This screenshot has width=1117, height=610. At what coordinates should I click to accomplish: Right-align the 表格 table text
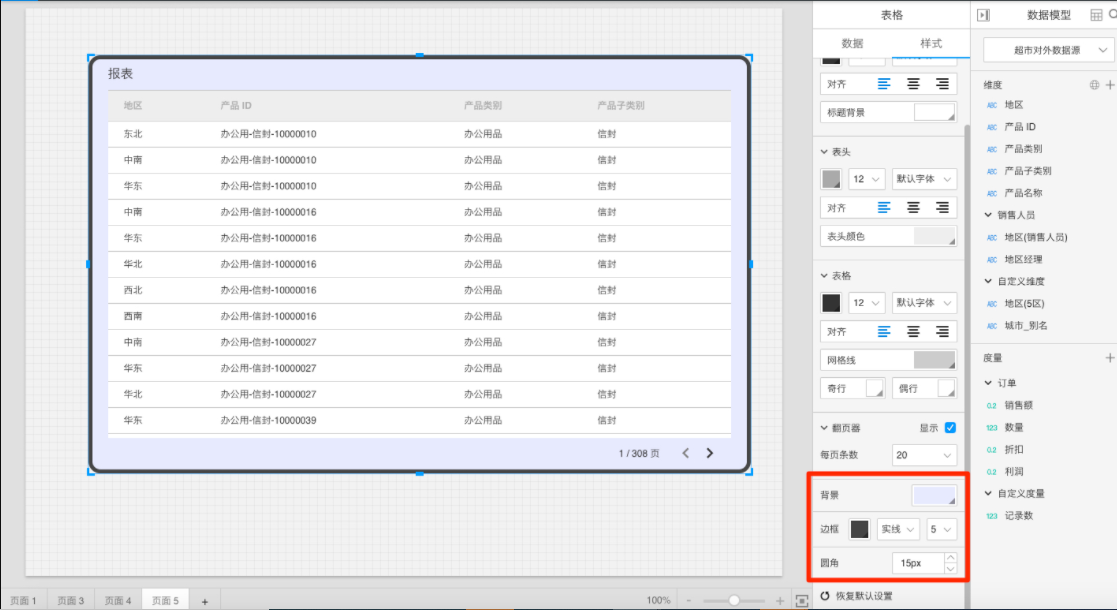pyautogui.click(x=942, y=331)
